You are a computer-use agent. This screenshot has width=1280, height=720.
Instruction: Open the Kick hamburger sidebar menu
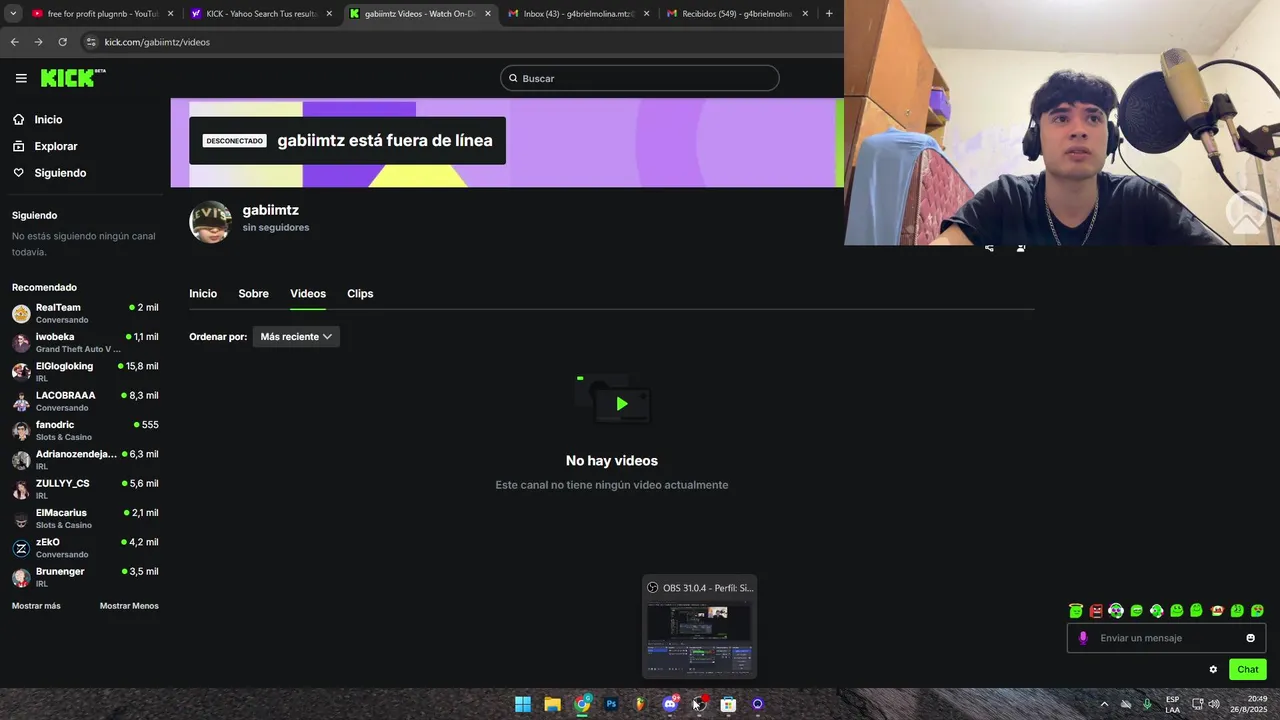pyautogui.click(x=21, y=78)
